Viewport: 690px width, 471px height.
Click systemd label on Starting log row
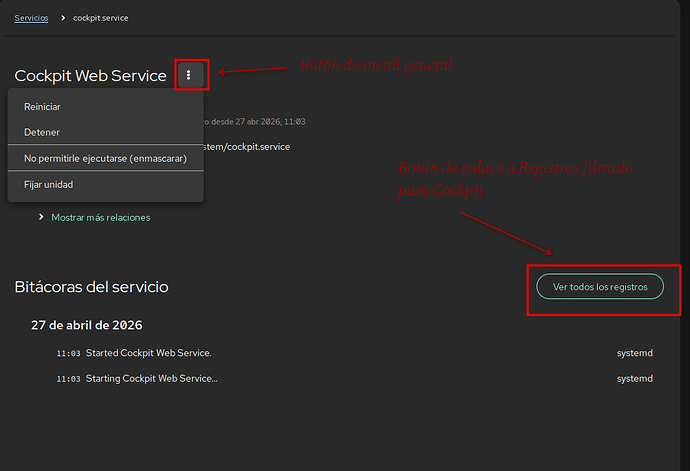pyautogui.click(x=635, y=379)
